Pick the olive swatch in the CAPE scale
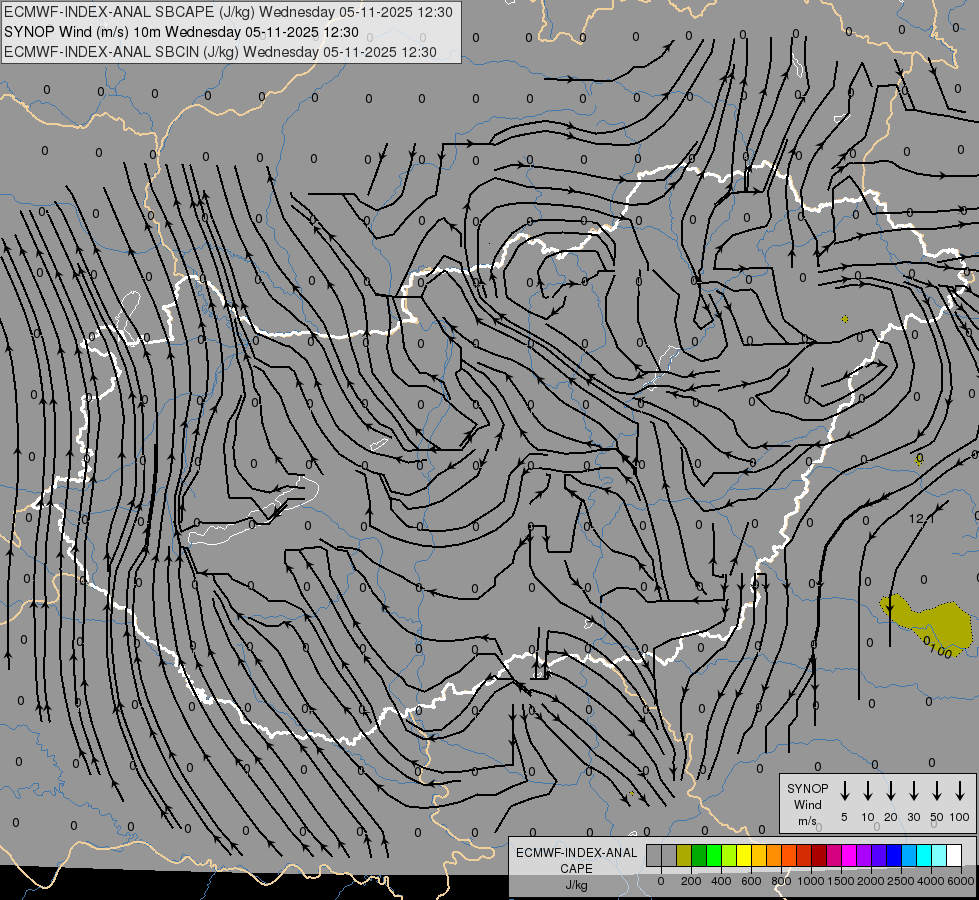Viewport: 979px width, 900px height. [x=684, y=855]
